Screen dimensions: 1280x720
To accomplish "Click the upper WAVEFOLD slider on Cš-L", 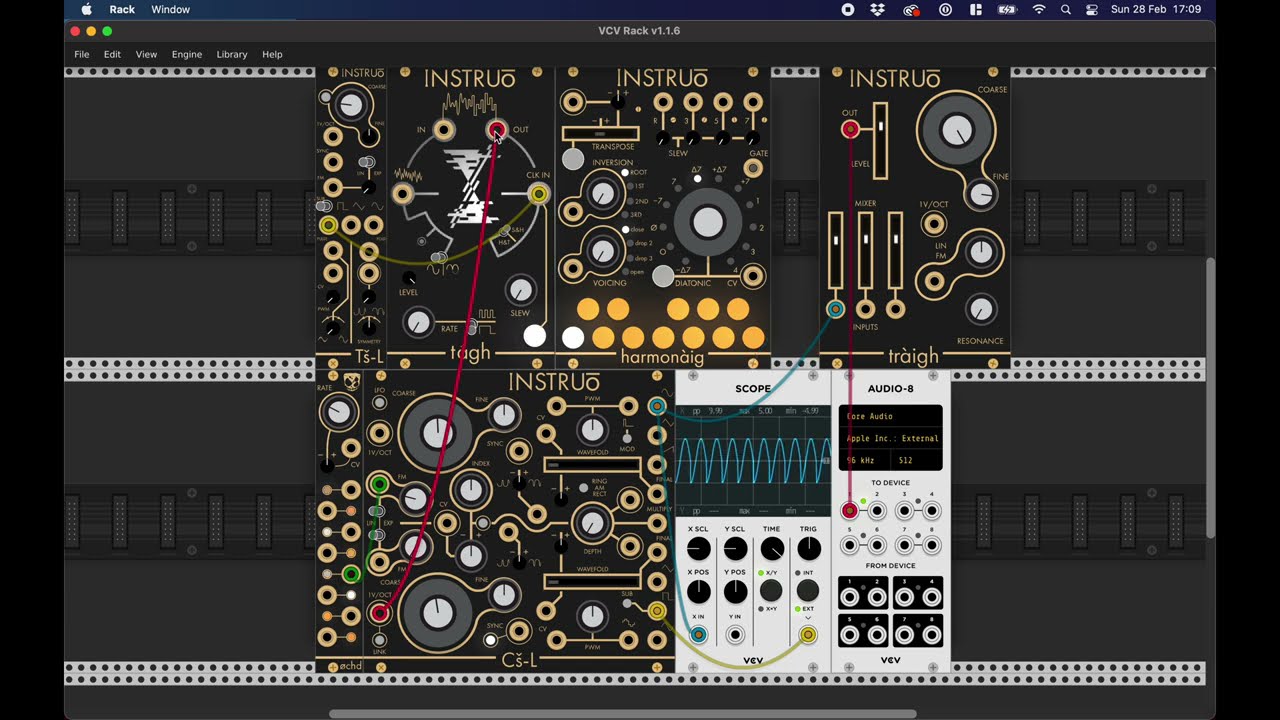I will [592, 465].
